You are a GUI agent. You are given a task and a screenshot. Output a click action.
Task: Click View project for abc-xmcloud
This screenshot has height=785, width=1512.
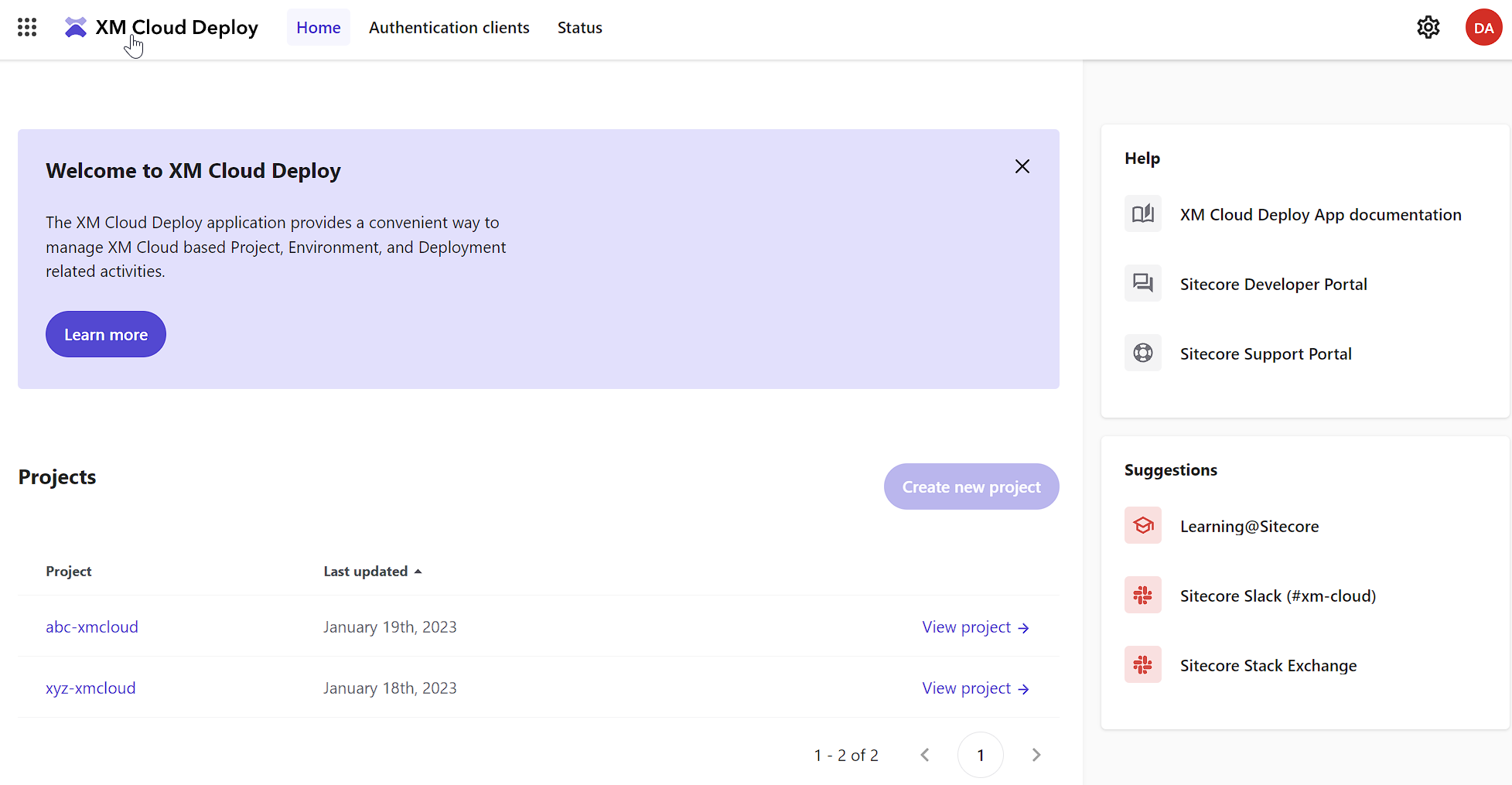click(975, 626)
